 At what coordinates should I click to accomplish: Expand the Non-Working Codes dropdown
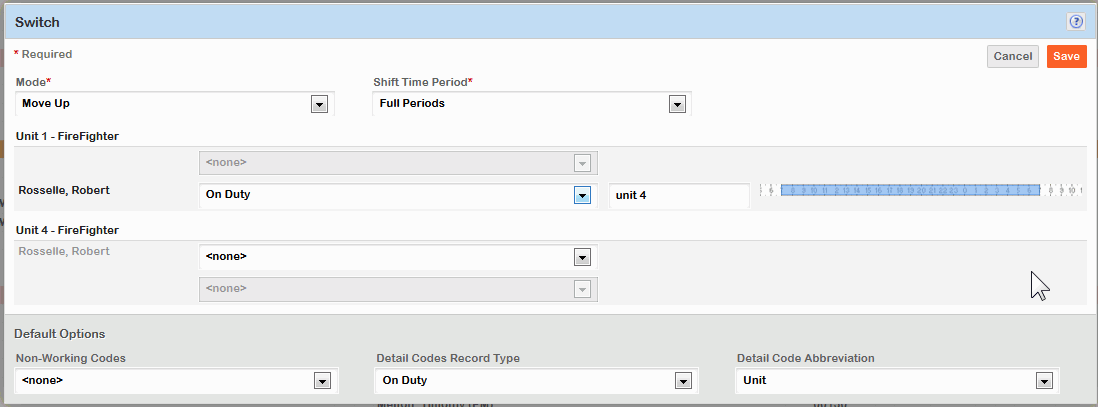click(x=322, y=381)
